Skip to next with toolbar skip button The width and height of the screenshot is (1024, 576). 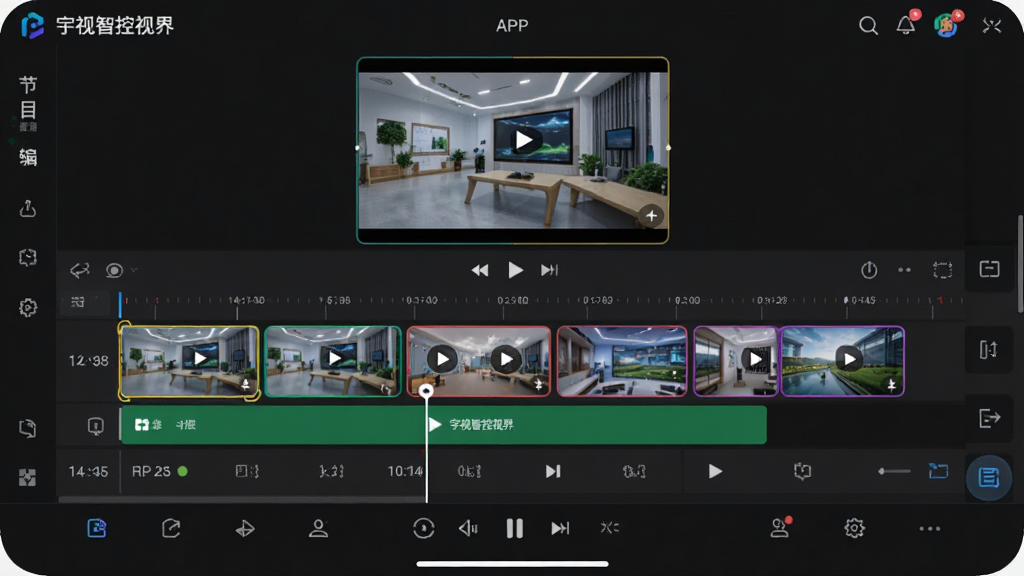point(549,270)
